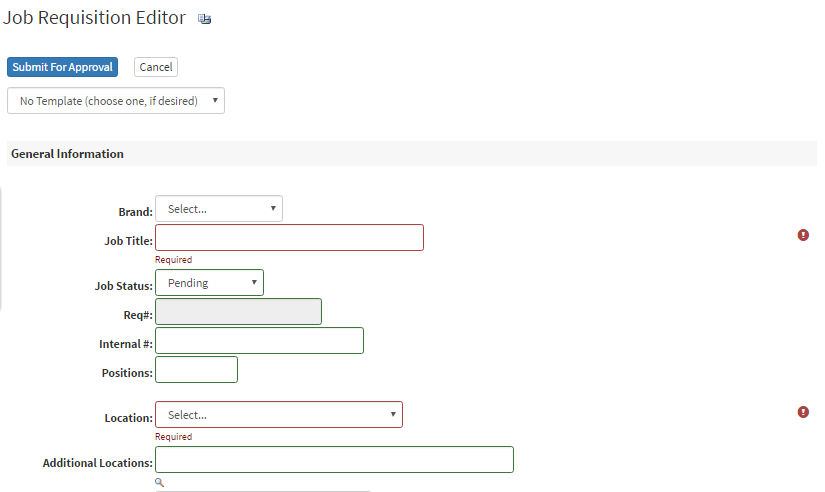The image size is (825, 492).
Task: Open the Location select dropdown
Action: [x=279, y=415]
